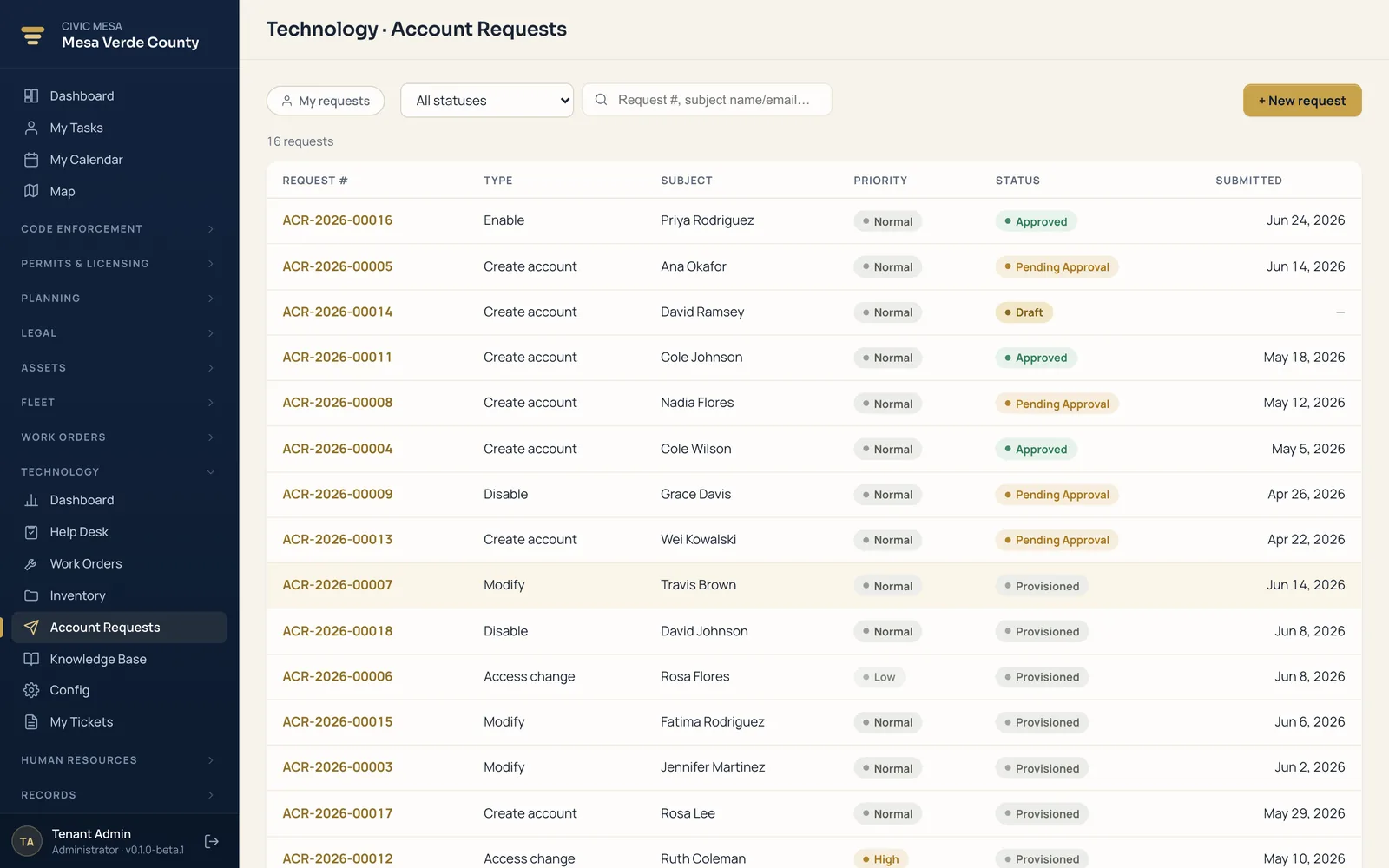Open Knowledge Base book icon

(31, 659)
